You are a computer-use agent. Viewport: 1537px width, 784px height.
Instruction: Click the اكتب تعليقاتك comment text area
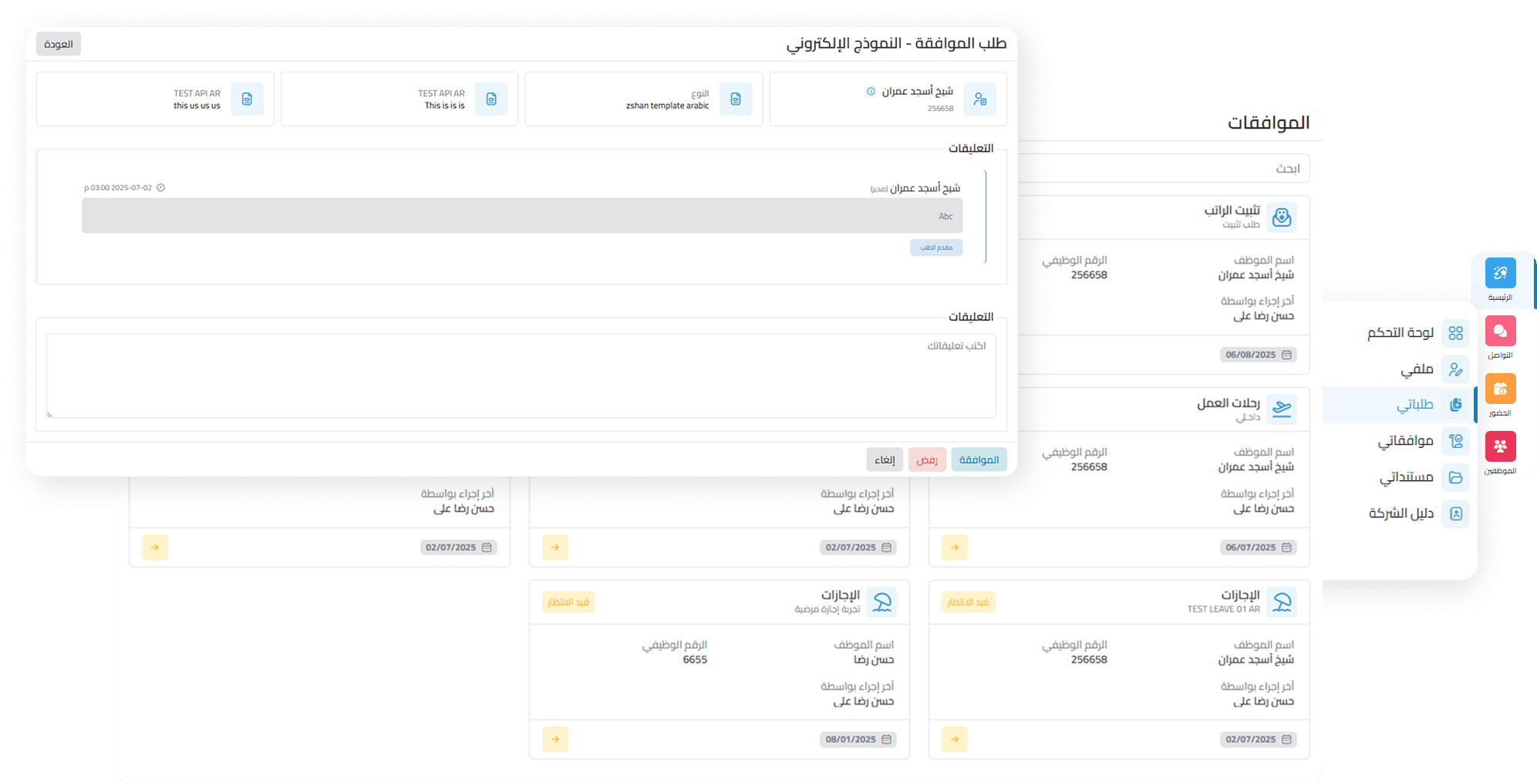pyautogui.click(x=521, y=375)
